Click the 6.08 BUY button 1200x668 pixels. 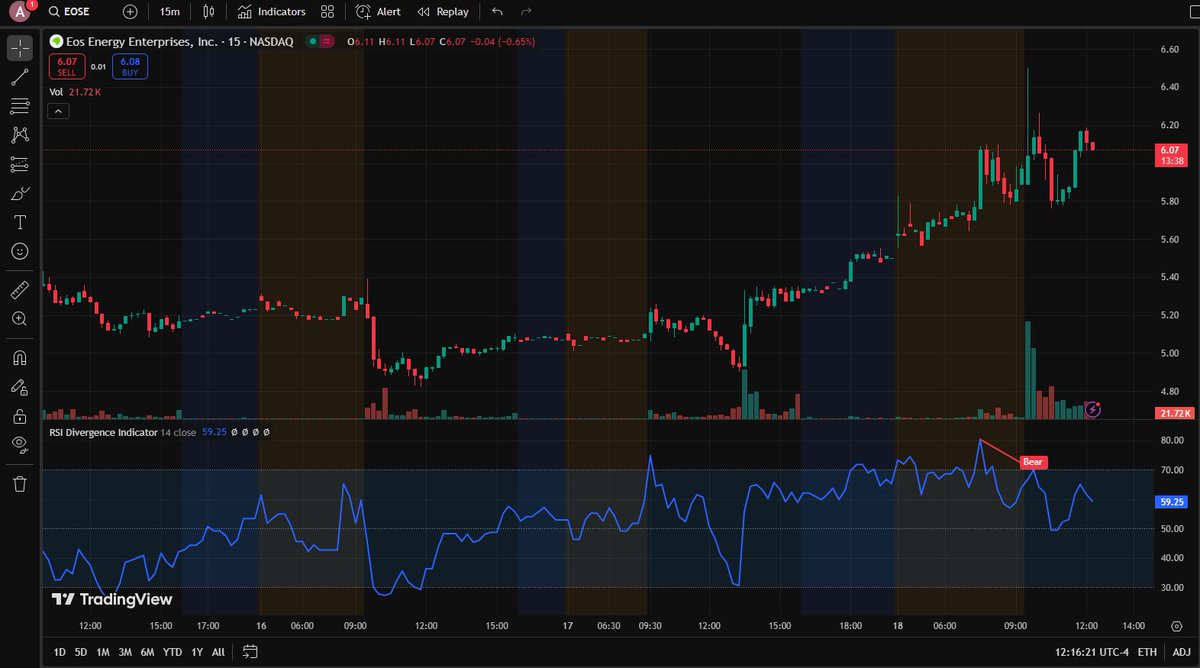(x=130, y=67)
